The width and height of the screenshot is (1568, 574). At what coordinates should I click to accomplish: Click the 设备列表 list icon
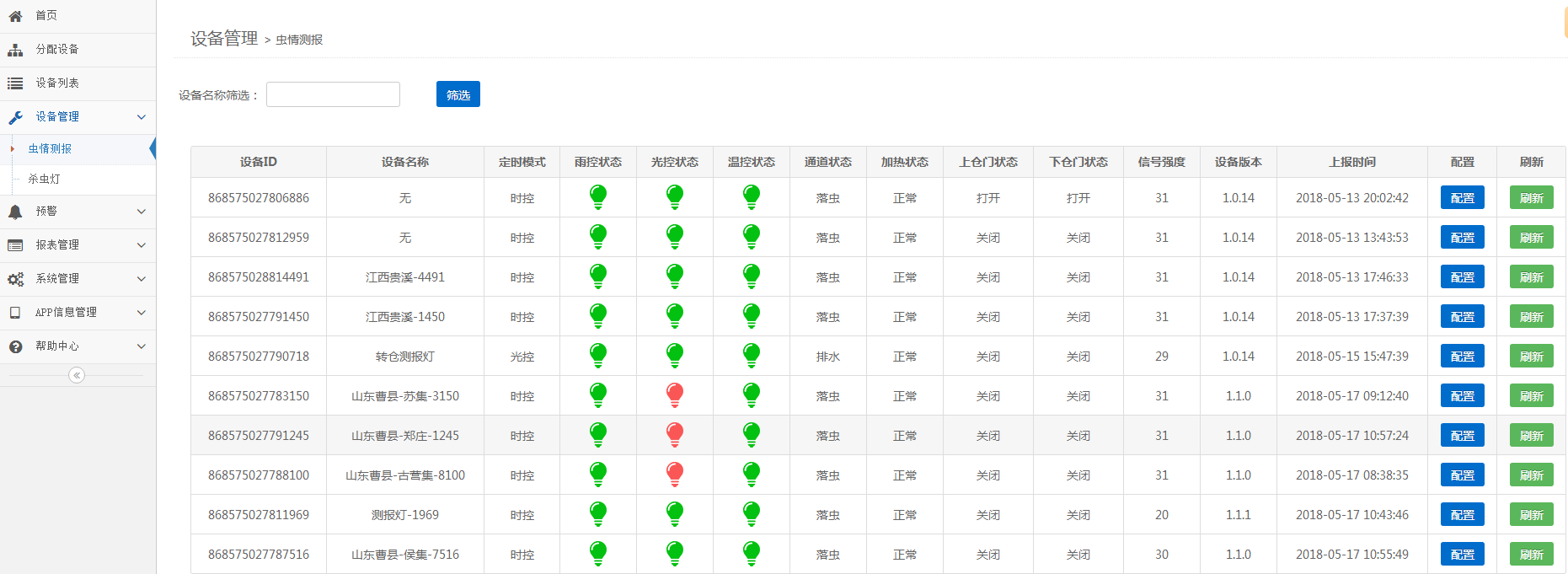tap(15, 83)
